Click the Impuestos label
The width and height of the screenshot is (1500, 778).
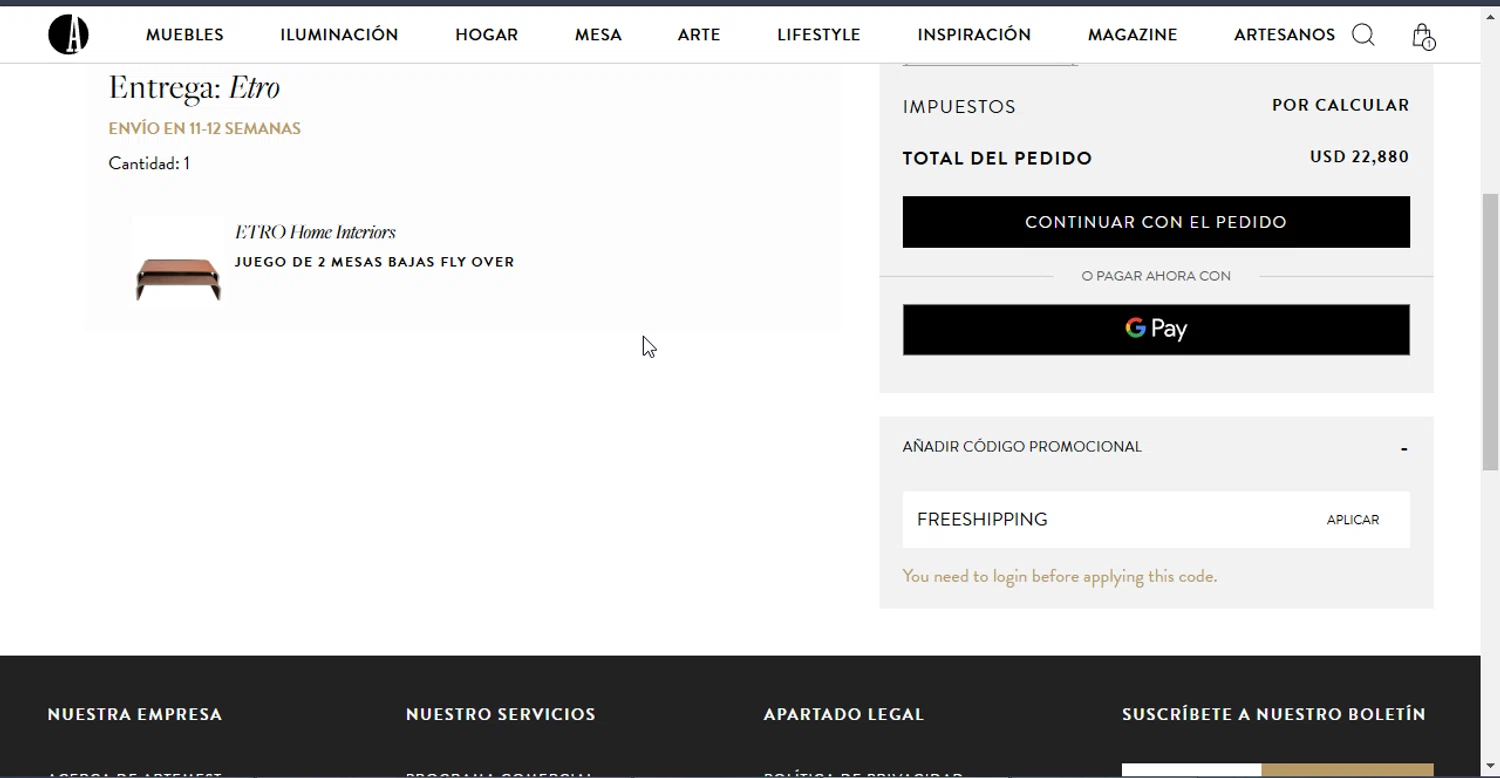(x=959, y=106)
